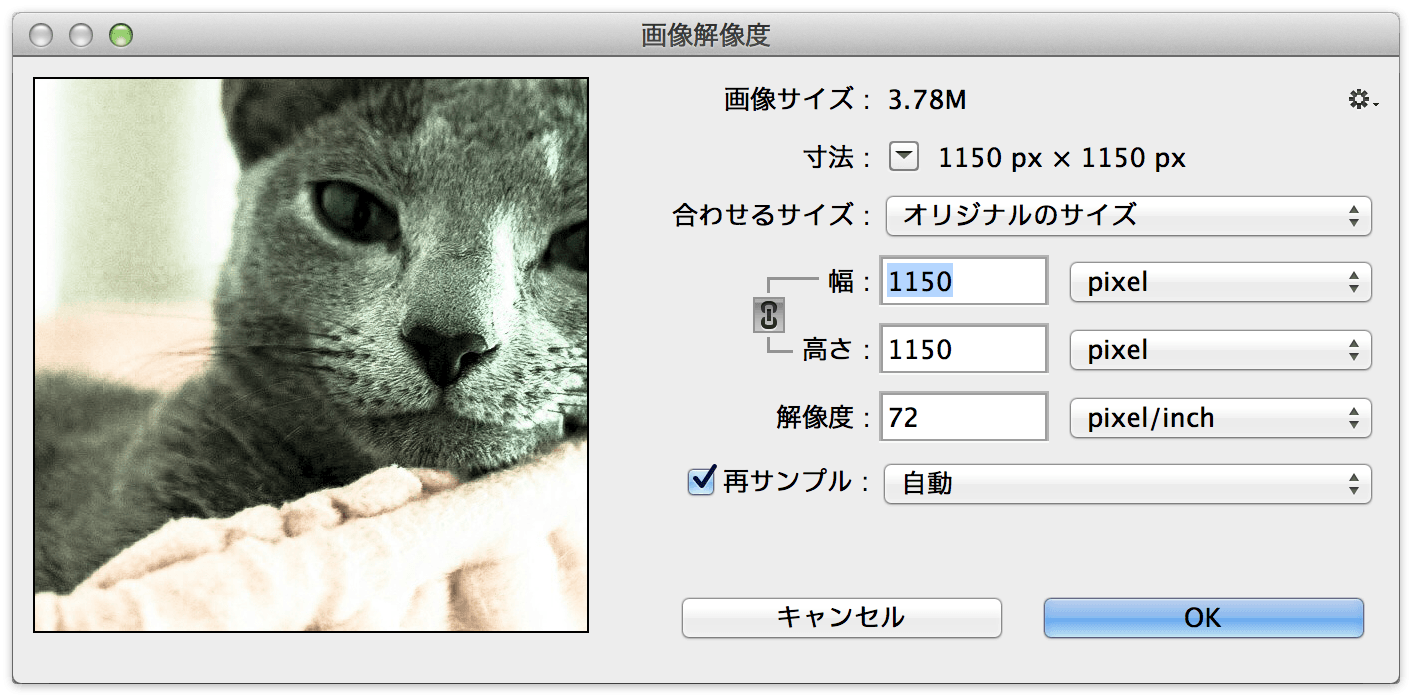The width and height of the screenshot is (1412, 696).
Task: Confirm with the OK button
Action: (x=1203, y=617)
